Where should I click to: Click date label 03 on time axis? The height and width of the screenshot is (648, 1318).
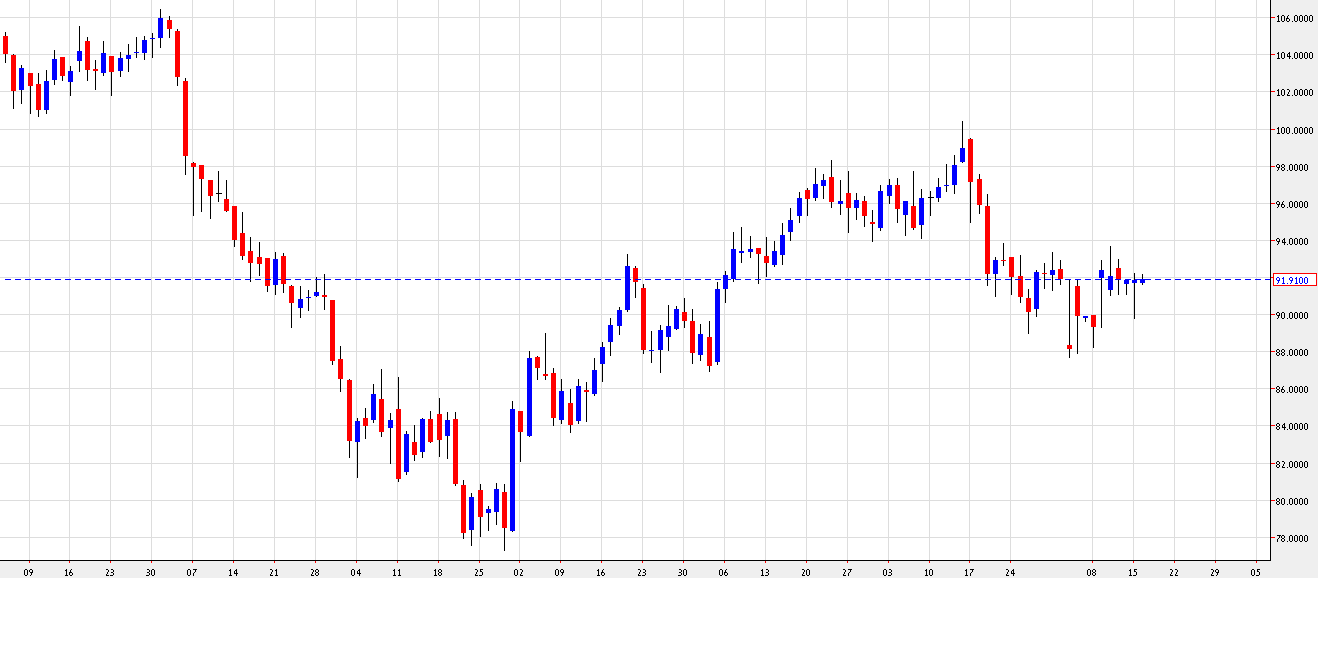[x=887, y=573]
